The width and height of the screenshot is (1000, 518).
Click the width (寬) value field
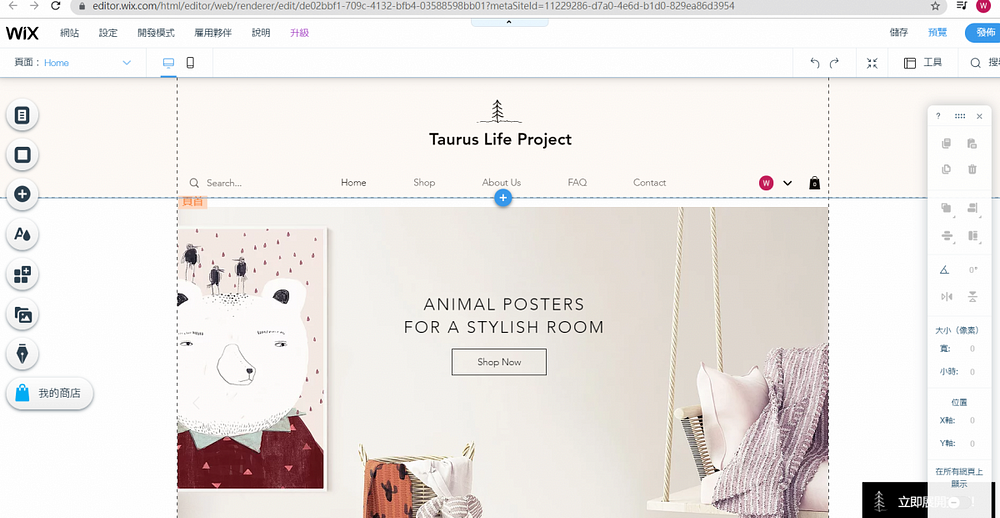coord(972,348)
